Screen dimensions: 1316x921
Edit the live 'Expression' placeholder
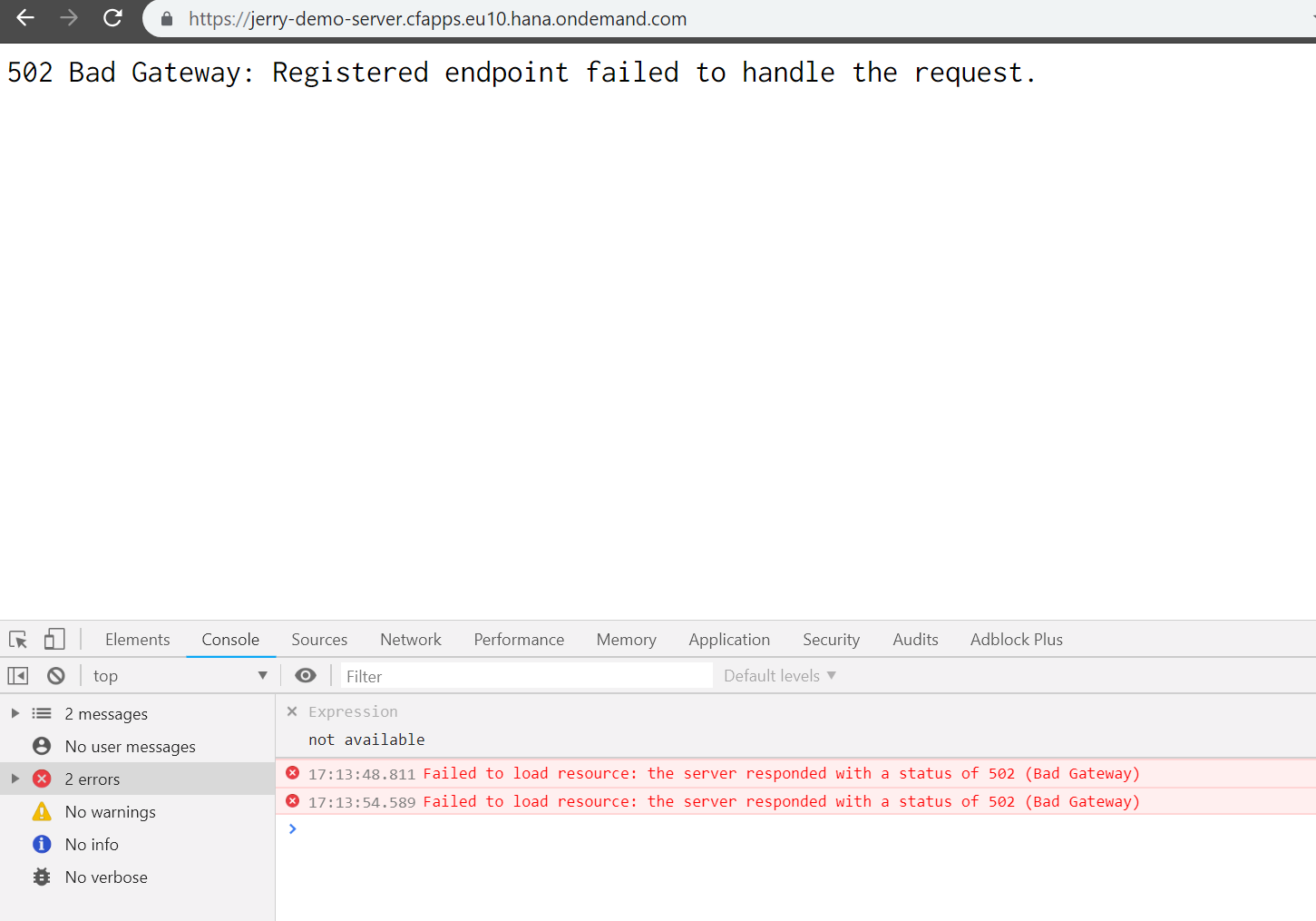coord(353,711)
